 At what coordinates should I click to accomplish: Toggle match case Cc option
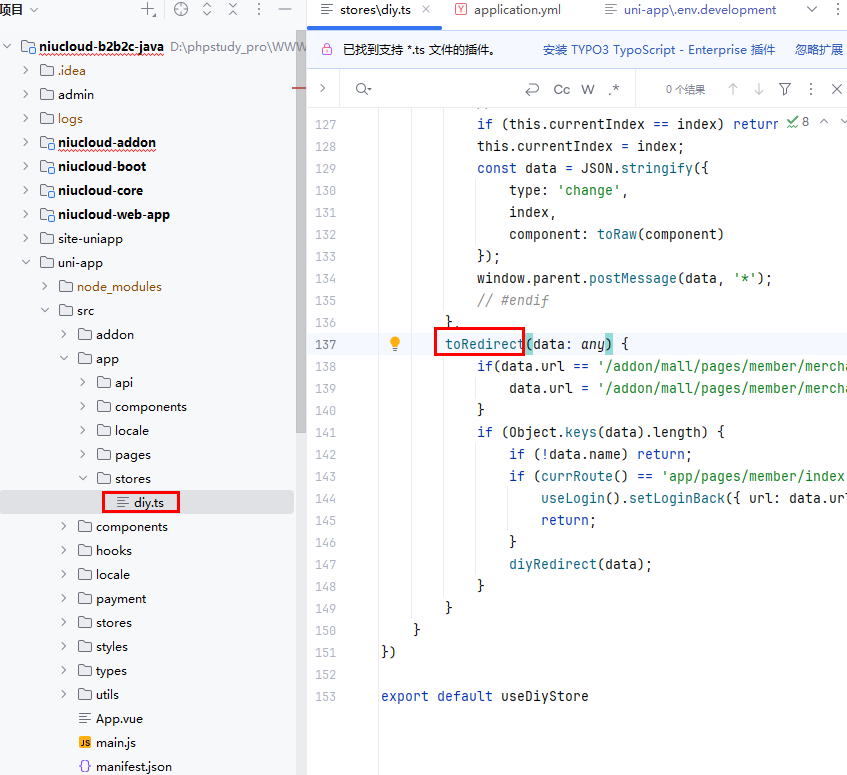(562, 89)
